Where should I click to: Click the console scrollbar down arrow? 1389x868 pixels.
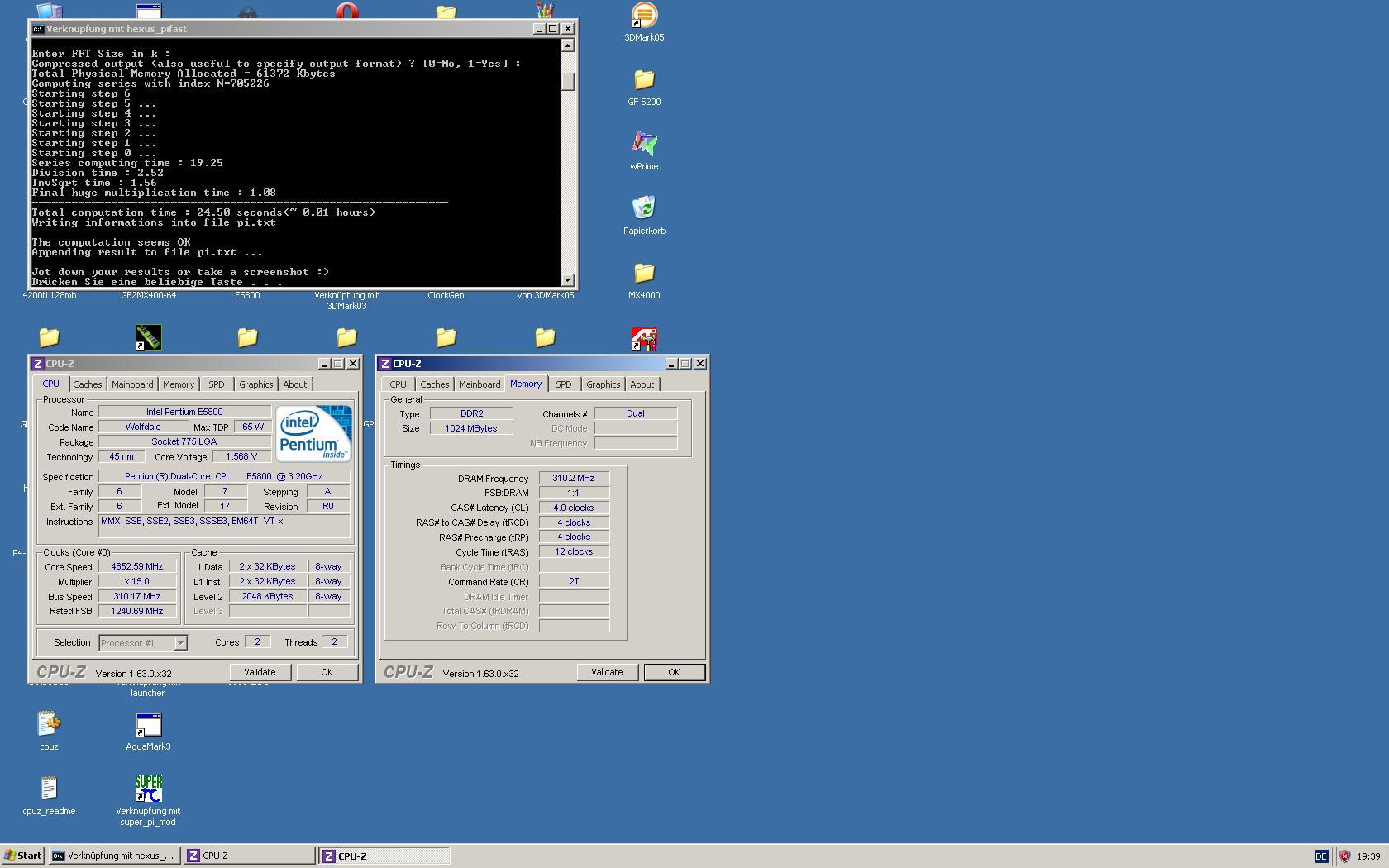click(x=568, y=280)
